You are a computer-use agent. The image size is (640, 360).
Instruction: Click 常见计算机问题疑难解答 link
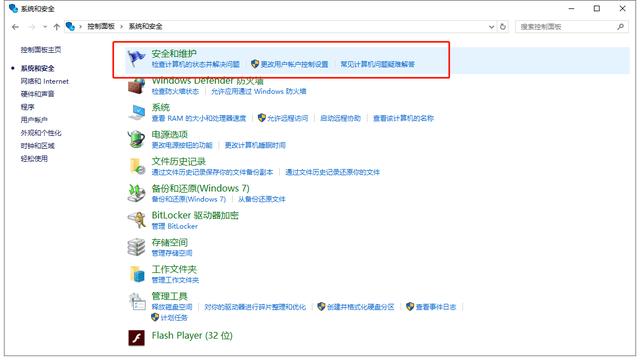click(x=378, y=64)
